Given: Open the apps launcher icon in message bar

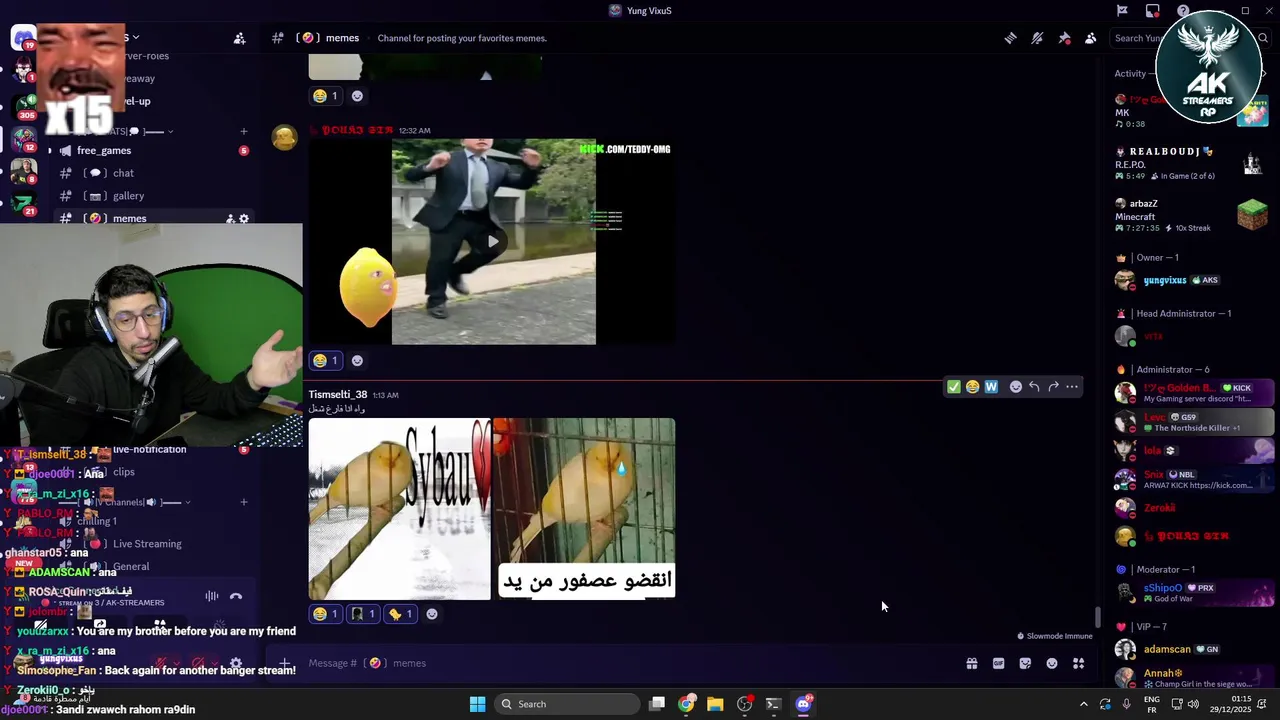Looking at the screenshot, I should tap(1079, 663).
